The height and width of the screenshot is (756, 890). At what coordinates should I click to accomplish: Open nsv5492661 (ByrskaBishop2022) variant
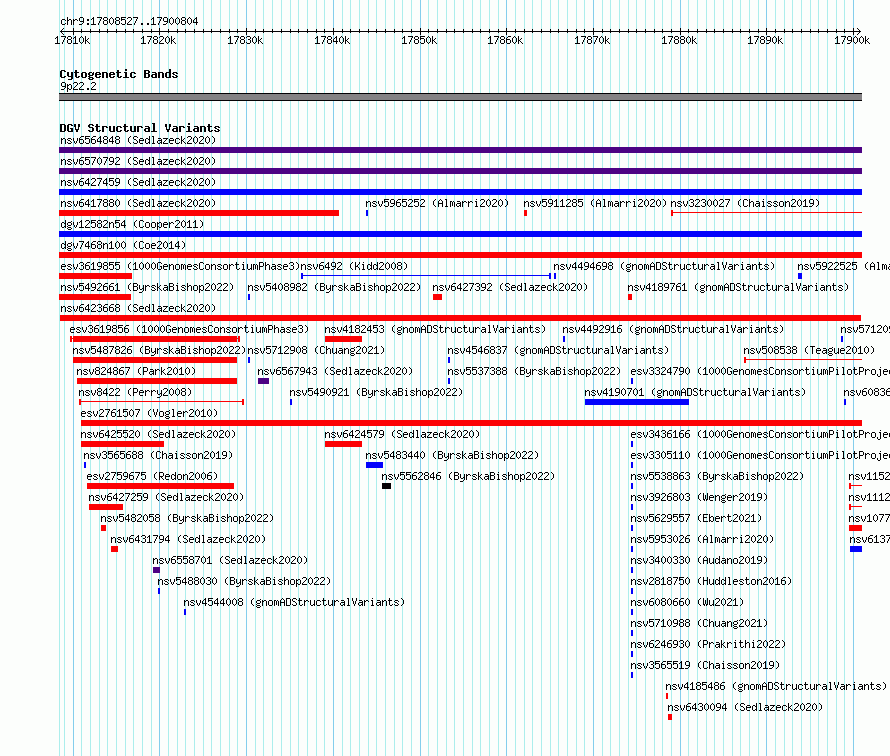click(147, 287)
